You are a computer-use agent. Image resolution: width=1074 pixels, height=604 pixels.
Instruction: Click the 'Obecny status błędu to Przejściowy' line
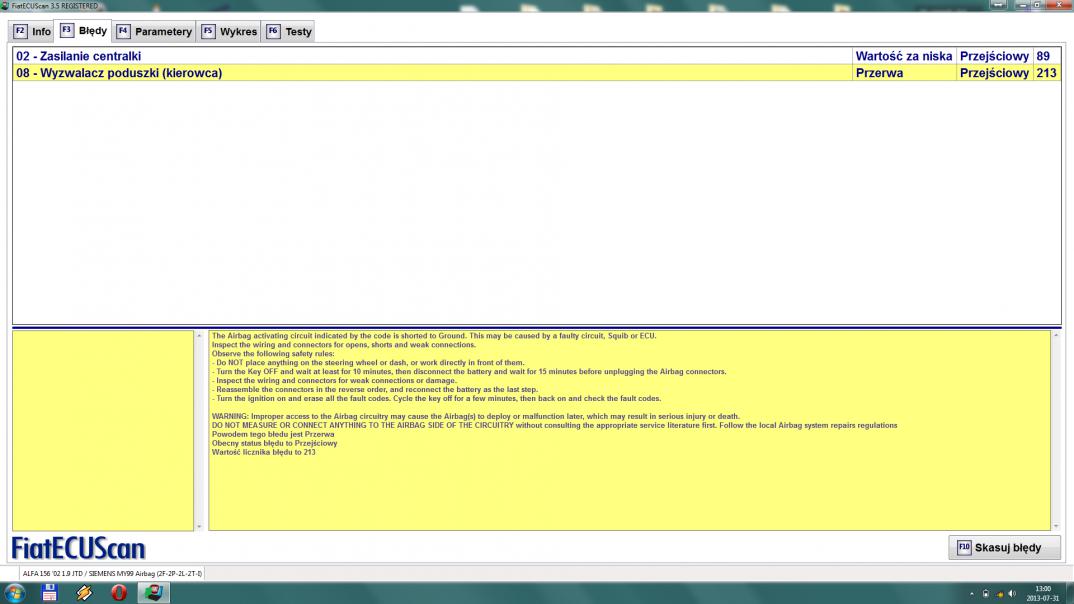[274, 443]
